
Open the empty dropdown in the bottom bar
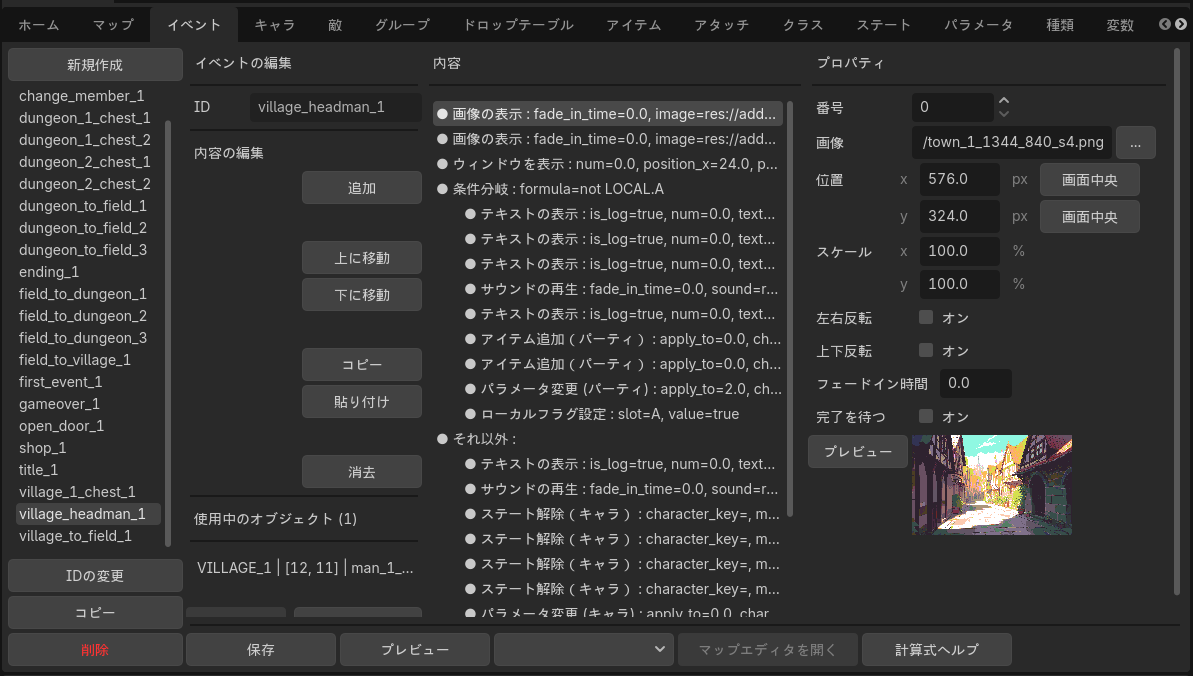coord(584,649)
